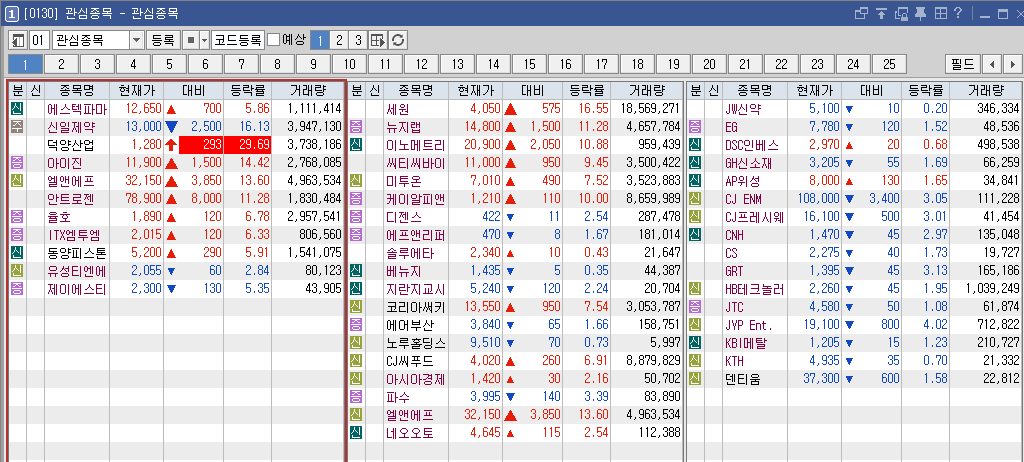Click the 코드등록 button
Viewport: 1024px width, 462px height.
(238, 41)
